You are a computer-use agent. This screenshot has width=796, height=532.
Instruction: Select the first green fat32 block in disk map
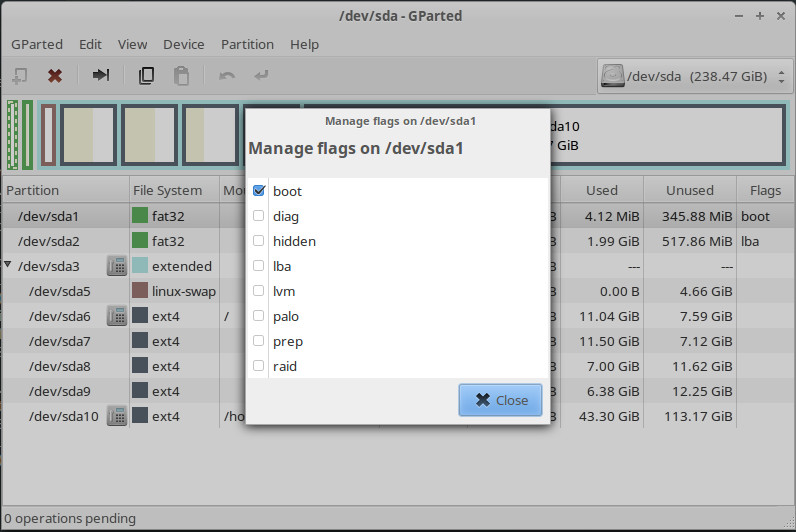click(13, 135)
